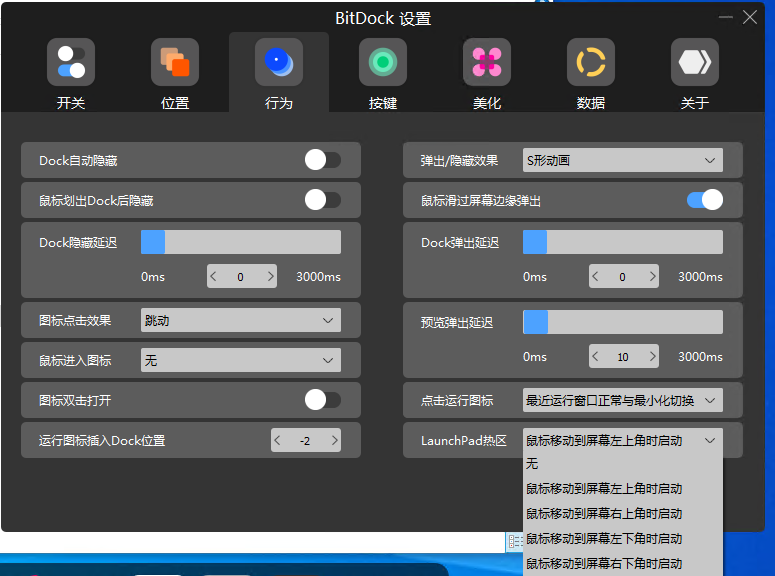Click the 按键 tab label
This screenshot has width=775, height=576.
[x=383, y=103]
